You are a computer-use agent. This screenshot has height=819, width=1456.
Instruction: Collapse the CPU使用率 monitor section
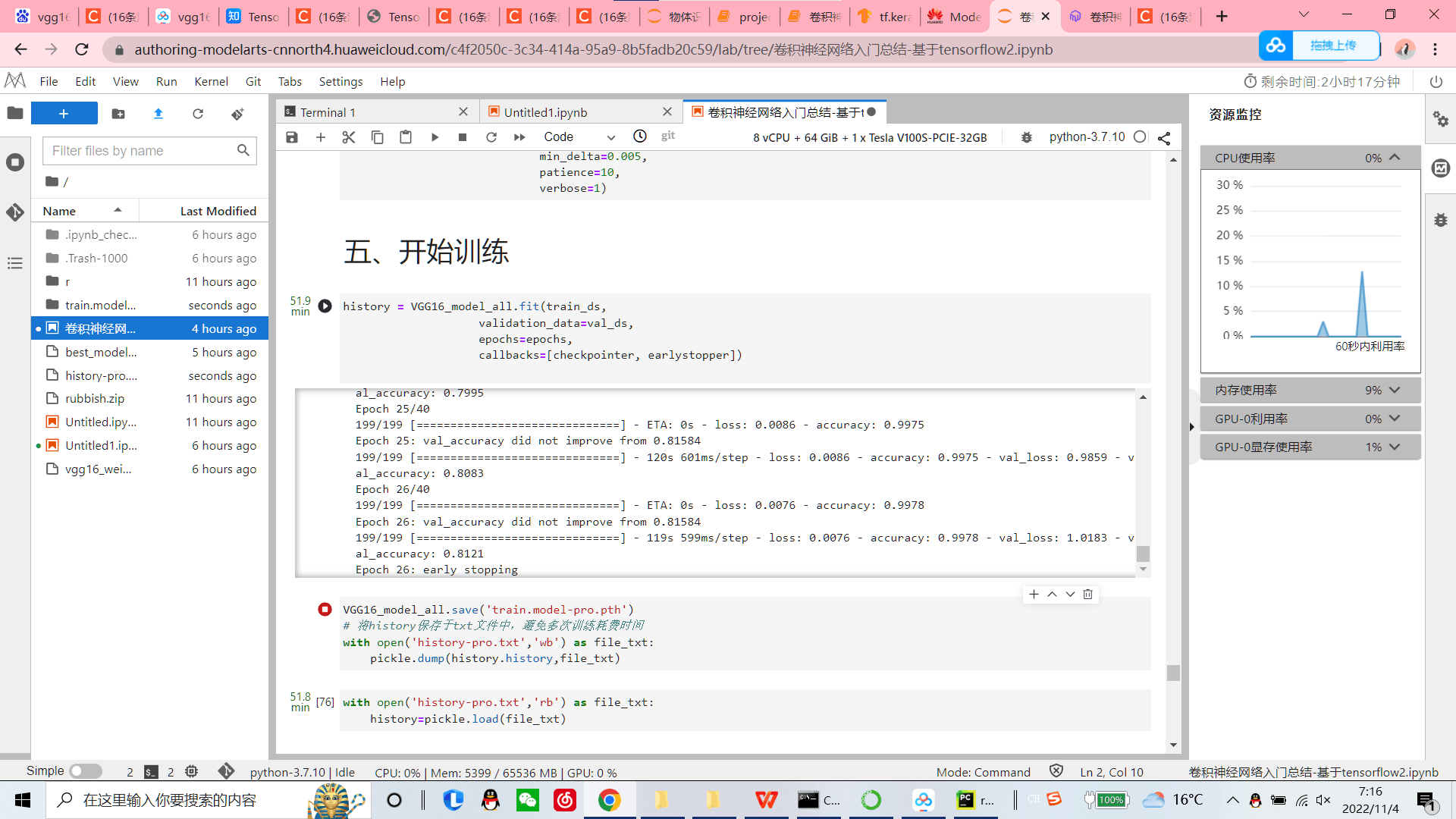1394,158
